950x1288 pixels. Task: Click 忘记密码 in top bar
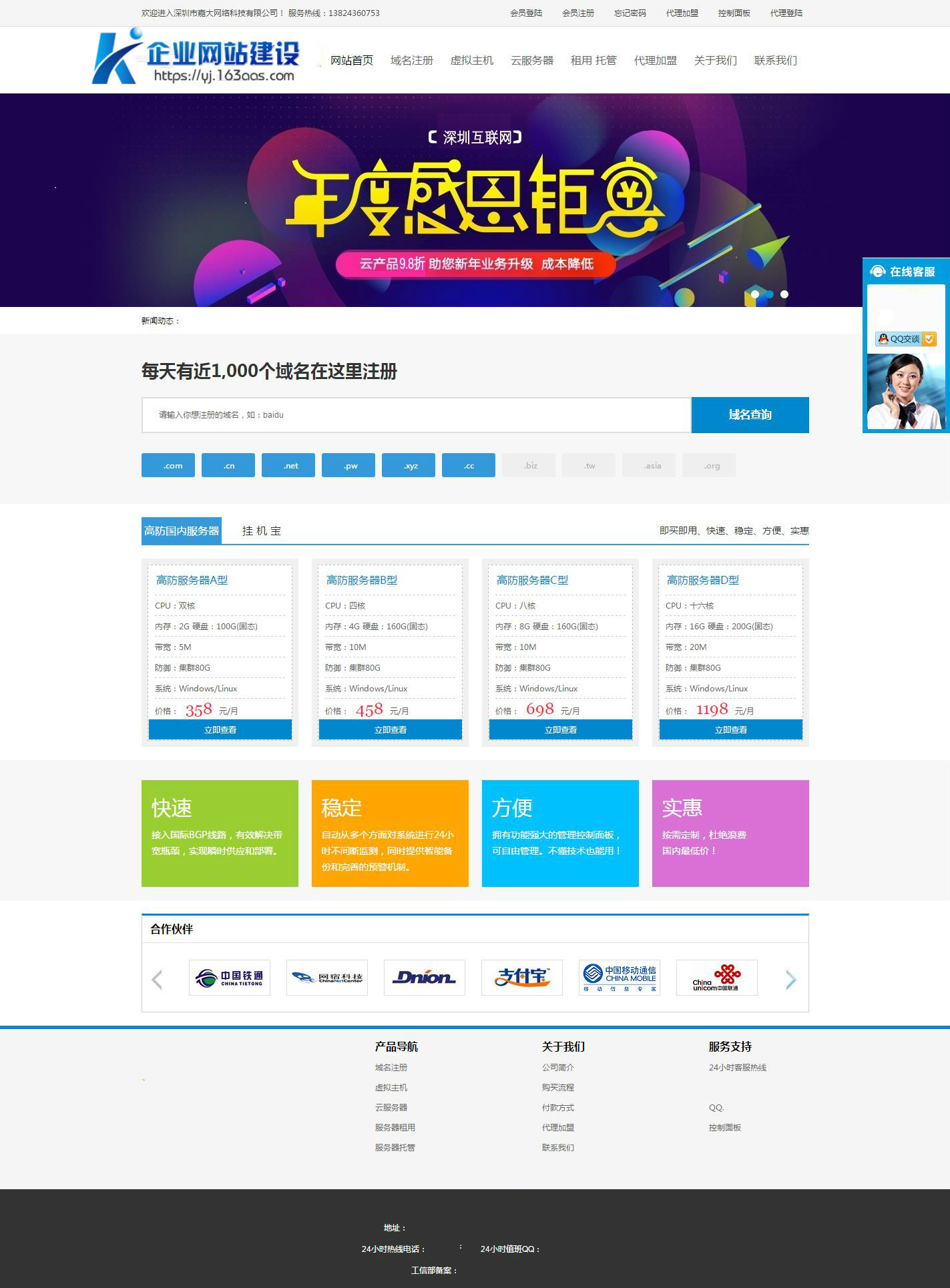[630, 13]
